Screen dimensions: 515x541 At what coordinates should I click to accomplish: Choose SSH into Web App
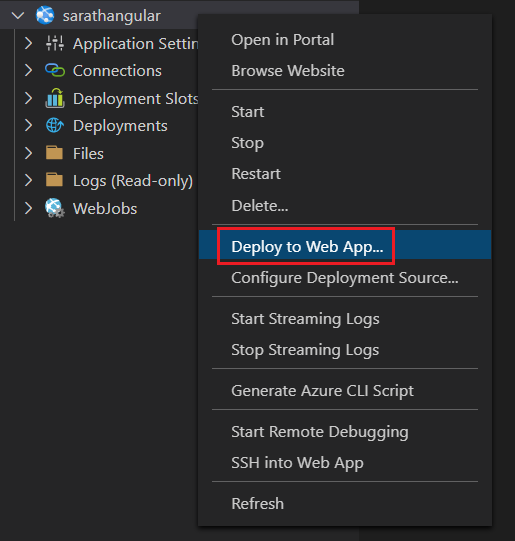[345, 463]
